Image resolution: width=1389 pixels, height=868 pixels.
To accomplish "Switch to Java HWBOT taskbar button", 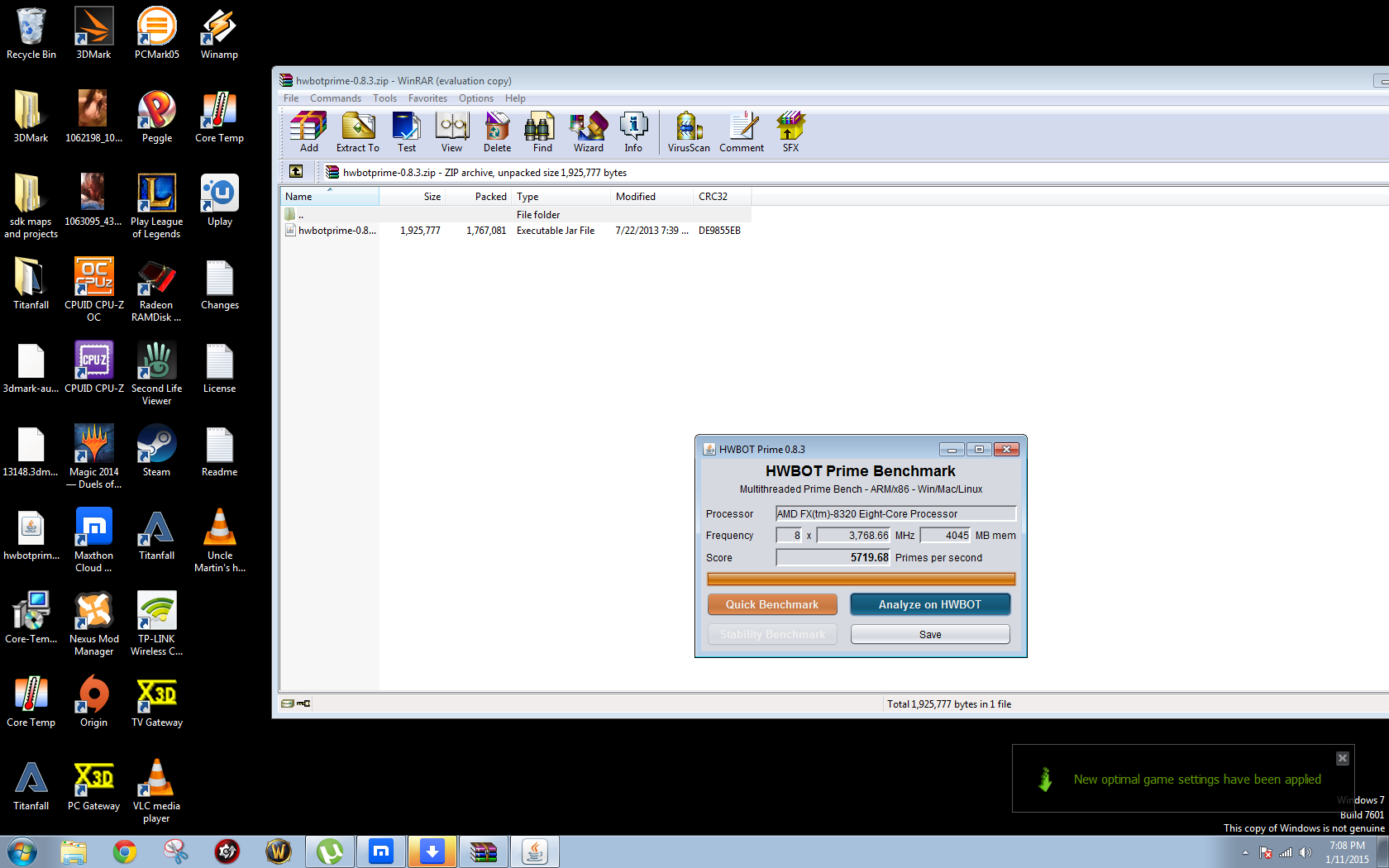I will tap(535, 851).
